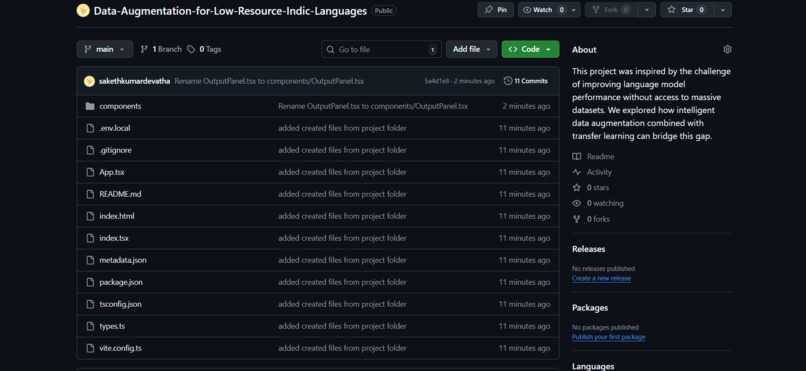Expand the Fork dropdown arrow
The height and width of the screenshot is (371, 806).
pos(647,10)
